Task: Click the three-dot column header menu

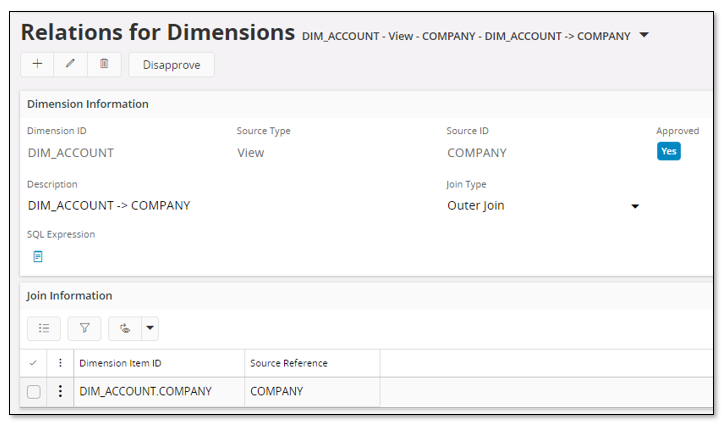Action: coord(60,363)
